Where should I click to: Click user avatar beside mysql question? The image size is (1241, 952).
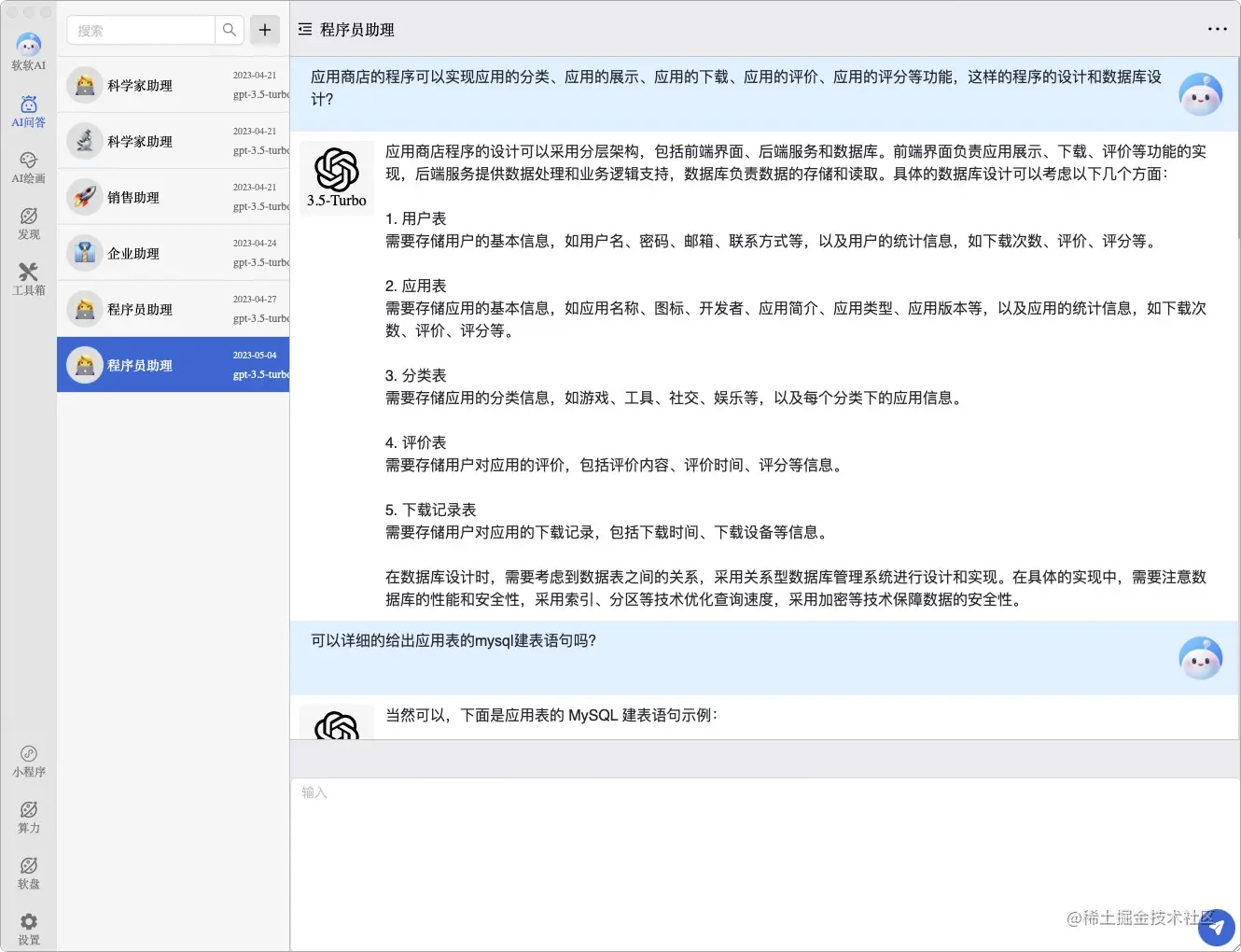[1201, 658]
